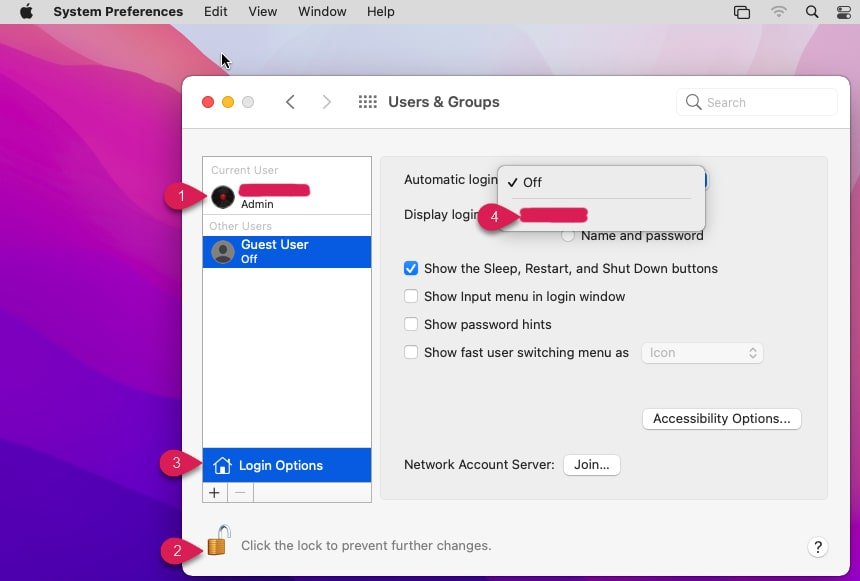
Task: Enable Show password hints checkbox
Action: click(411, 324)
